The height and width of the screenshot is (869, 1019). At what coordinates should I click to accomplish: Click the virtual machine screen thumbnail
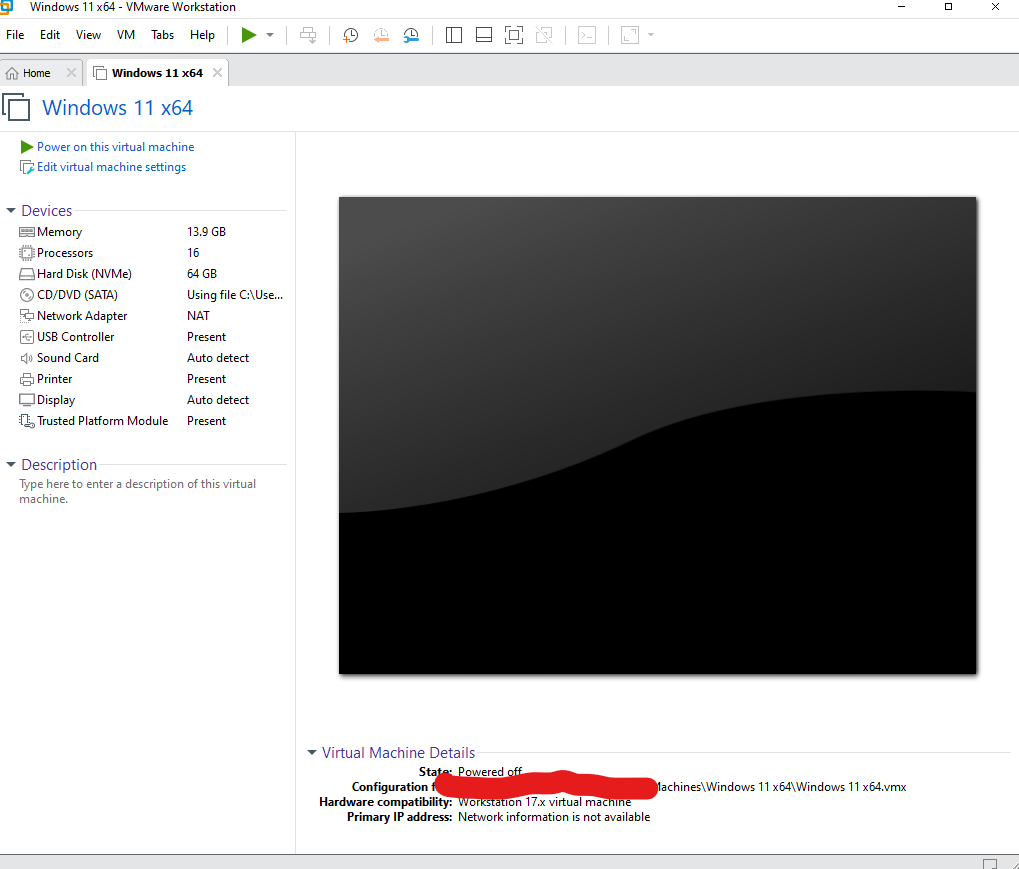pos(657,435)
